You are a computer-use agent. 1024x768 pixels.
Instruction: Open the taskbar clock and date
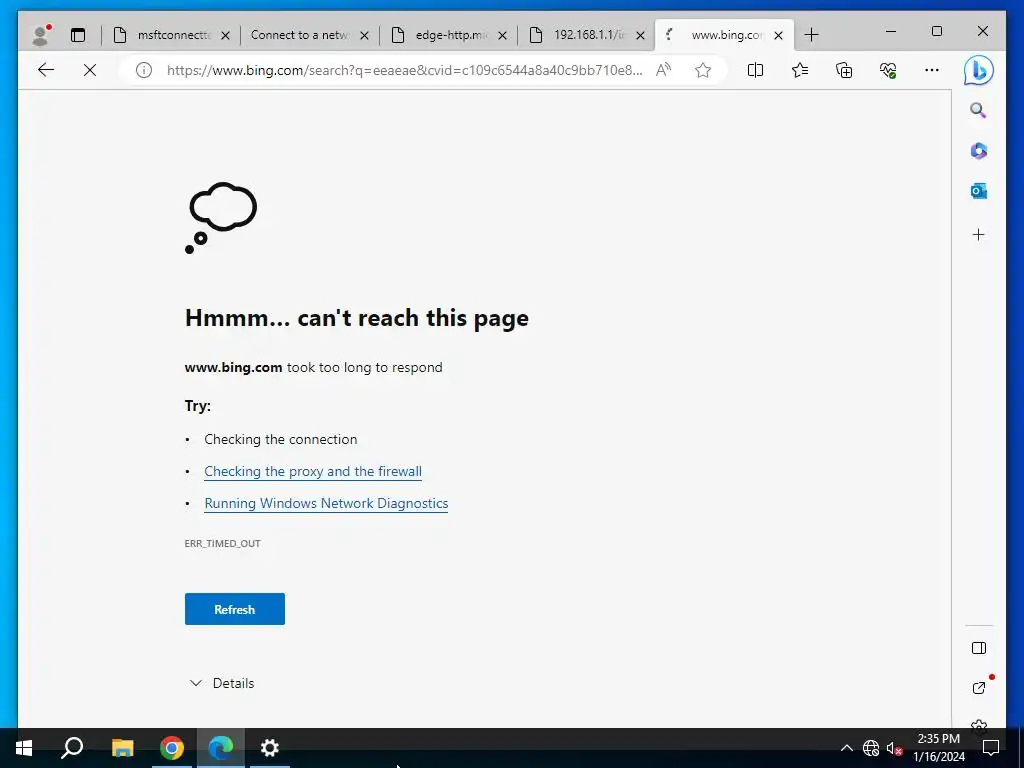click(x=938, y=748)
